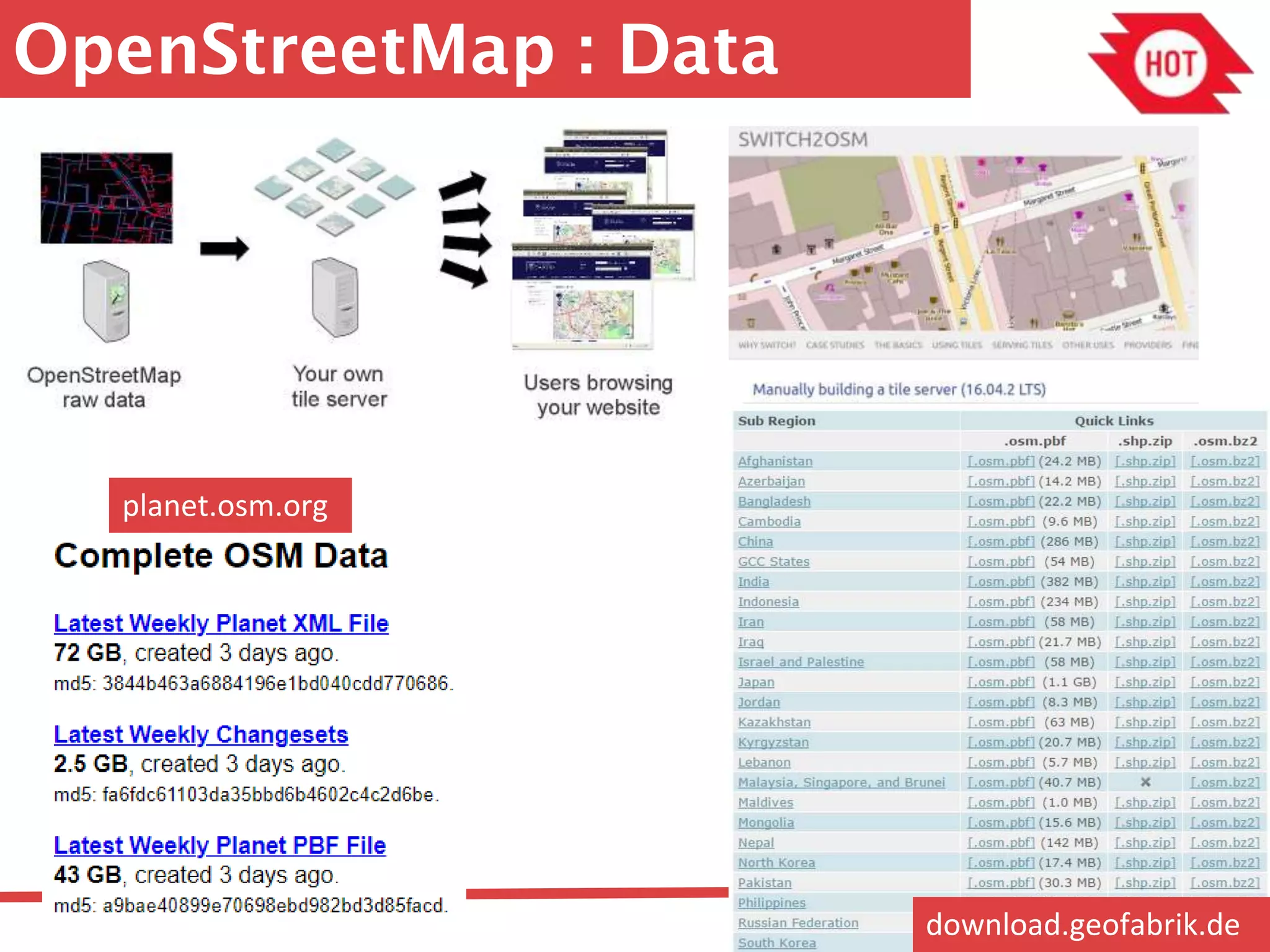Screen dimensions: 1270x952
Task: Open CASE STUDIES menu item
Action: 835,345
